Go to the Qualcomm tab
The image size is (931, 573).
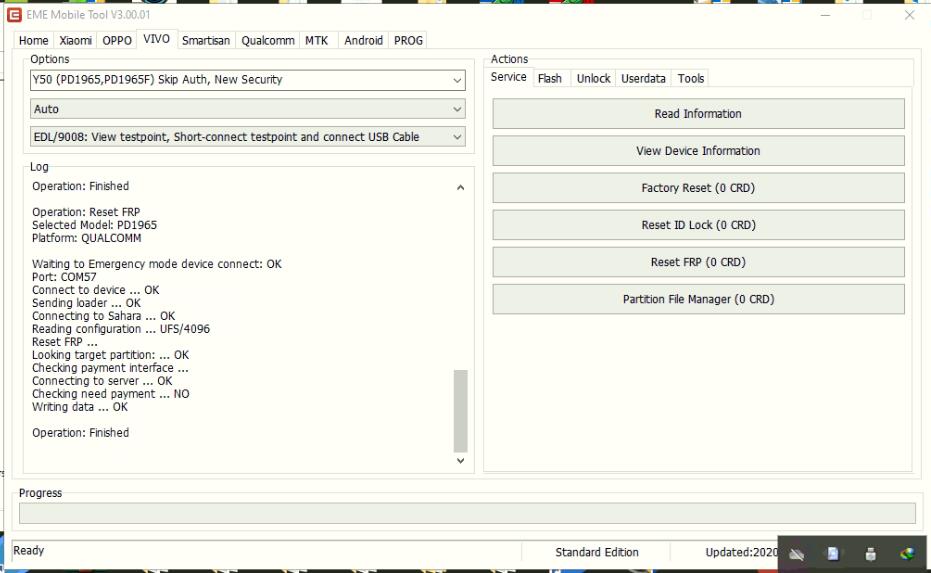(268, 40)
